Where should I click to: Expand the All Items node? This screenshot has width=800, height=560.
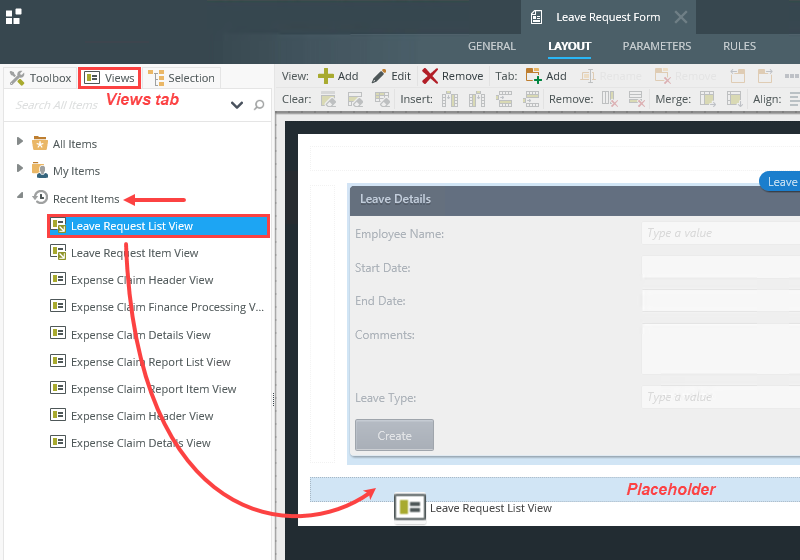[19, 141]
